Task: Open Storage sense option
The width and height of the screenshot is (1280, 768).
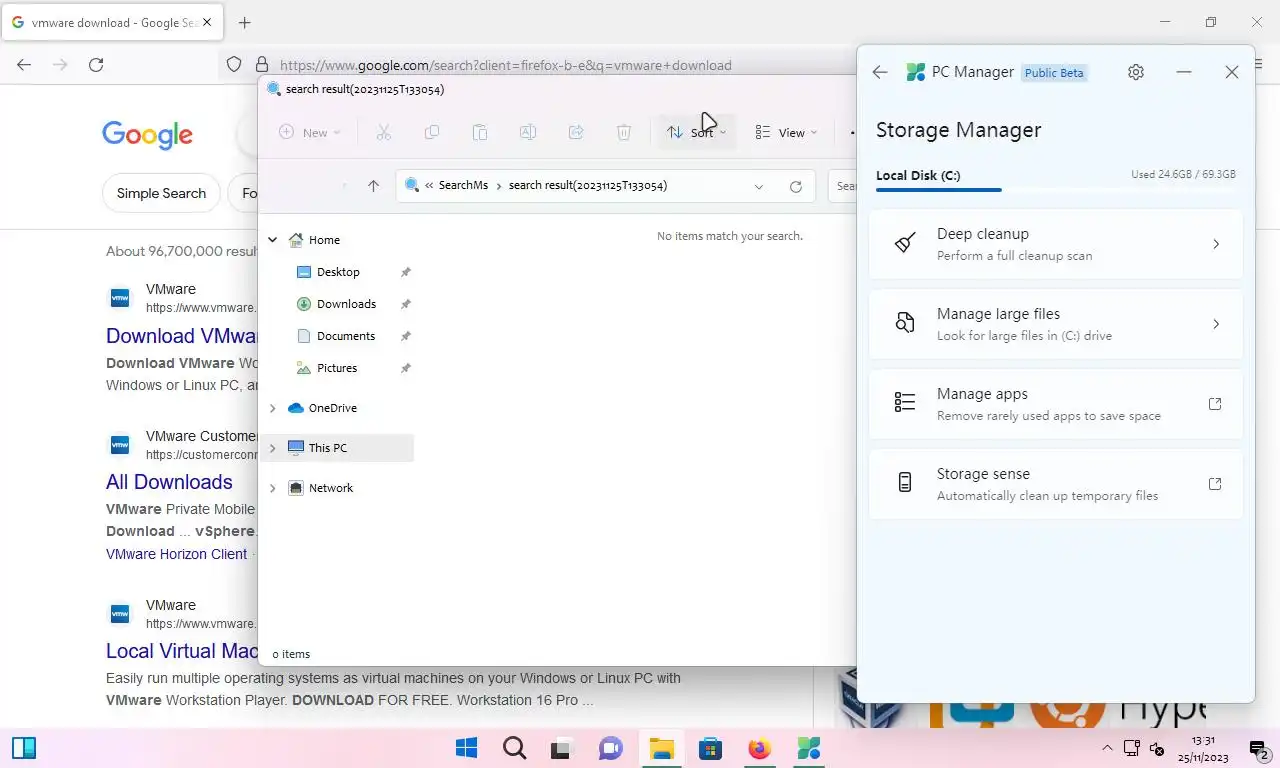Action: pos(1056,484)
